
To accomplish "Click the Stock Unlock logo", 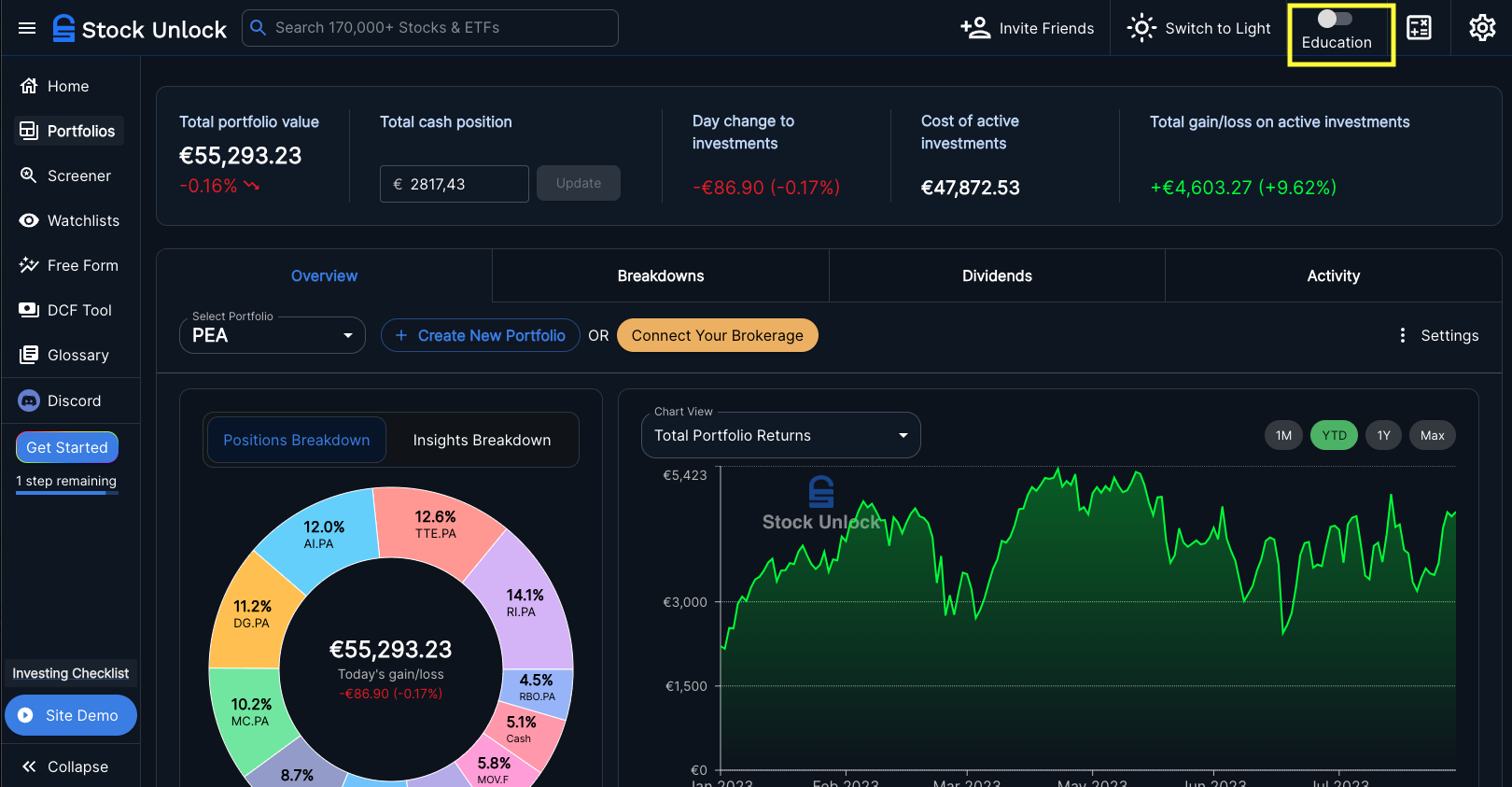I will (140, 29).
